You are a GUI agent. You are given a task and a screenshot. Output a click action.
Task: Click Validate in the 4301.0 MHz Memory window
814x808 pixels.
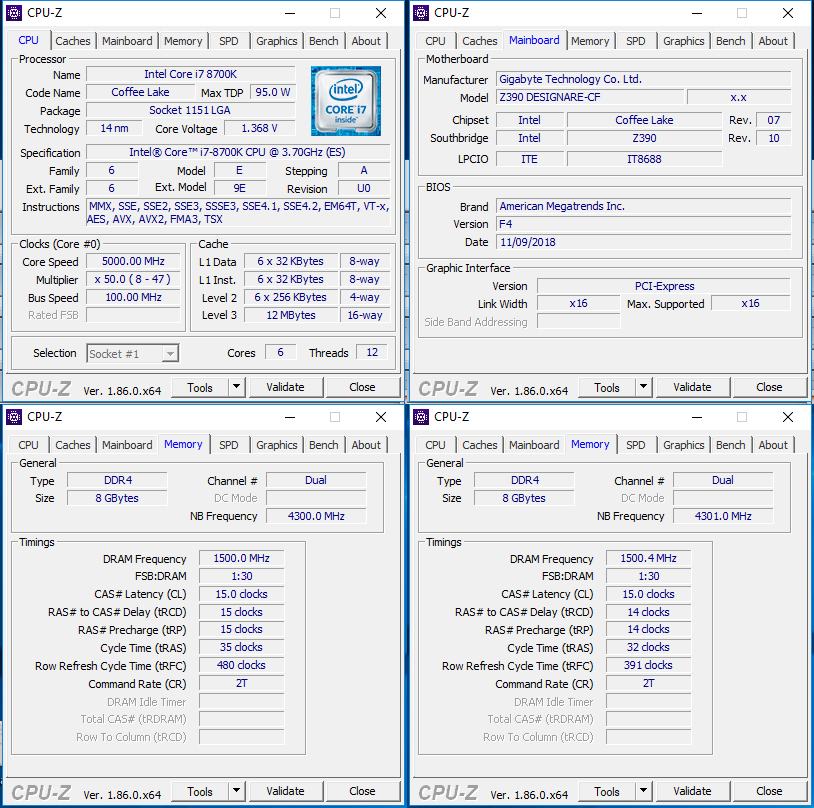[x=693, y=791]
